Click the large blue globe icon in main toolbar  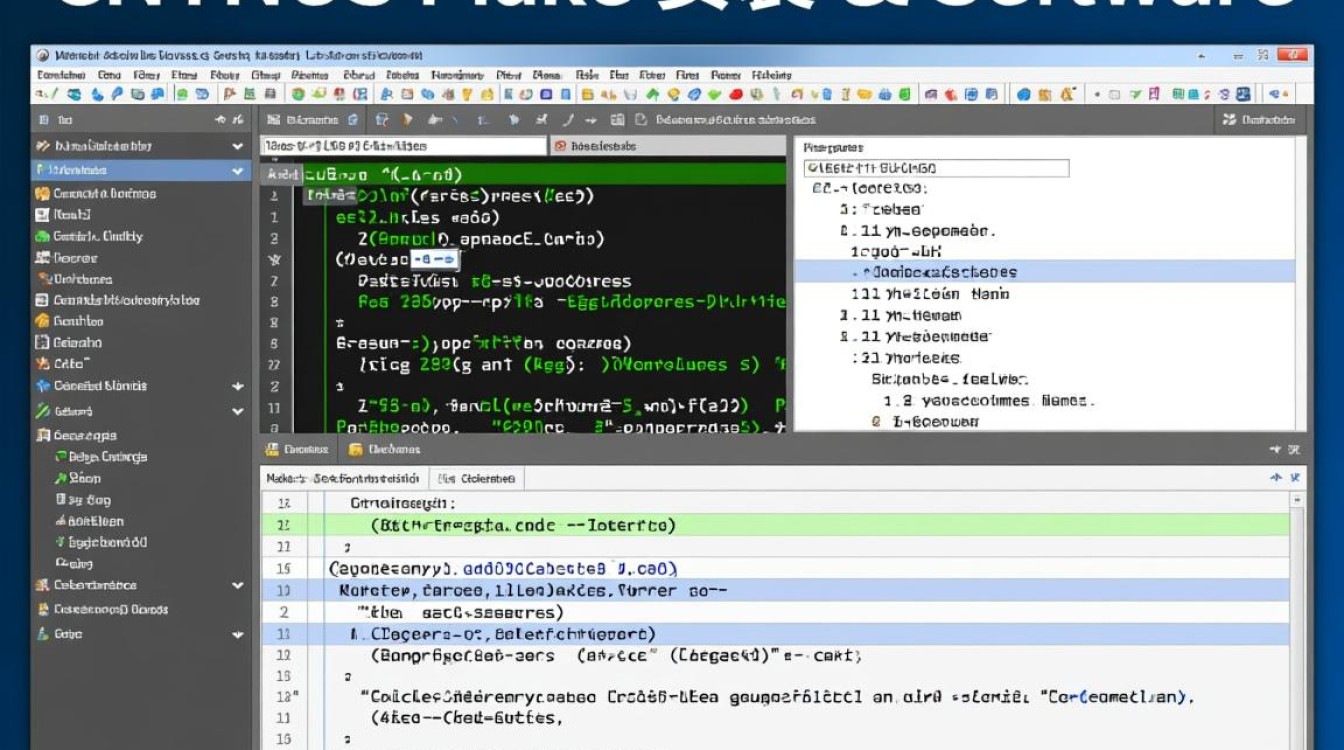tap(1023, 94)
